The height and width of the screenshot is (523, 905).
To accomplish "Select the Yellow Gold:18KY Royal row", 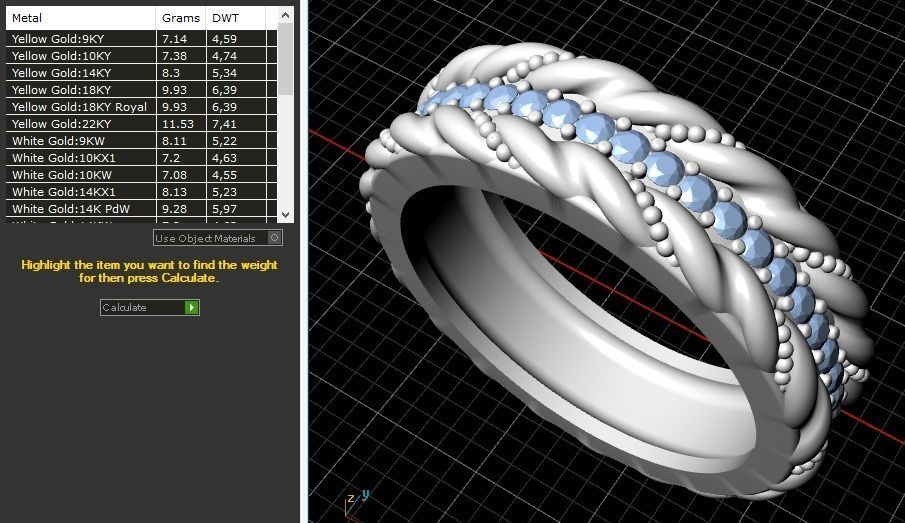I will point(141,107).
